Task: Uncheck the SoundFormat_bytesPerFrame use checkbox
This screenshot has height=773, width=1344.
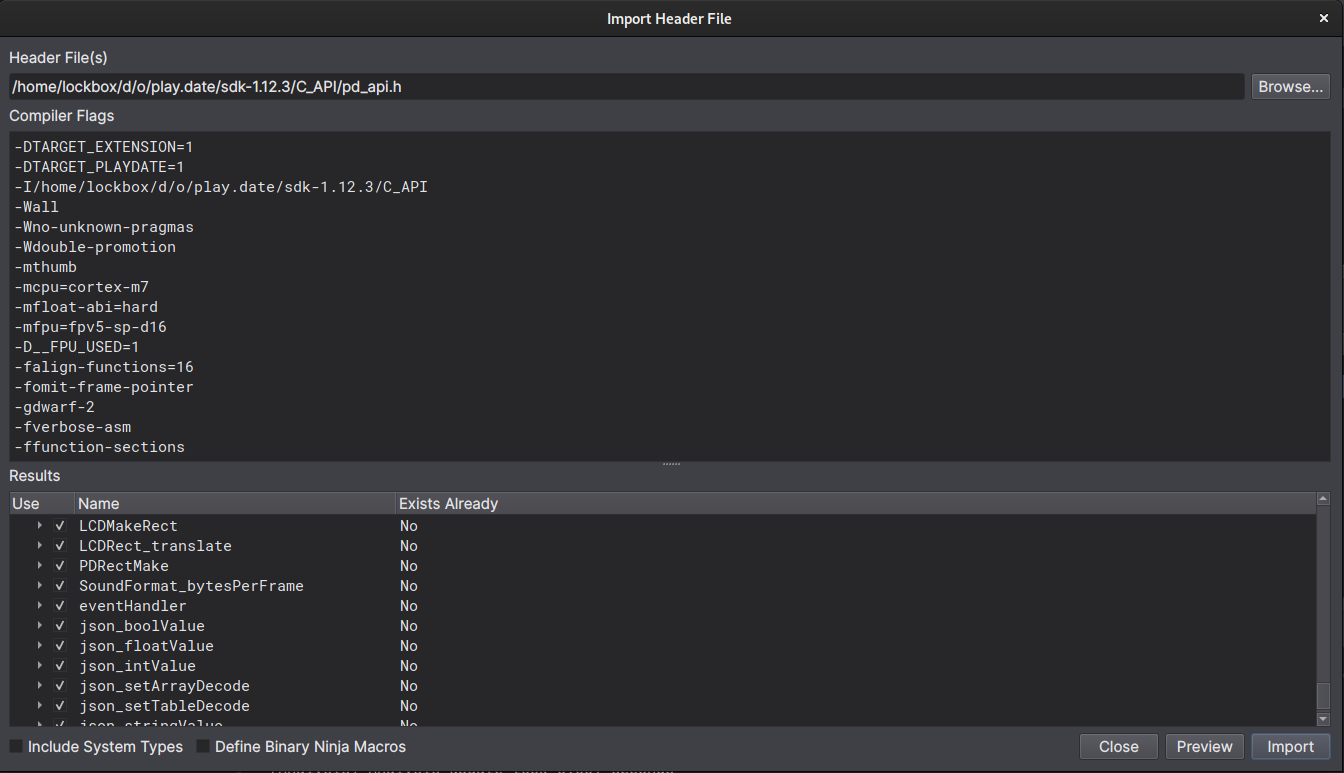Action: [x=60, y=586]
